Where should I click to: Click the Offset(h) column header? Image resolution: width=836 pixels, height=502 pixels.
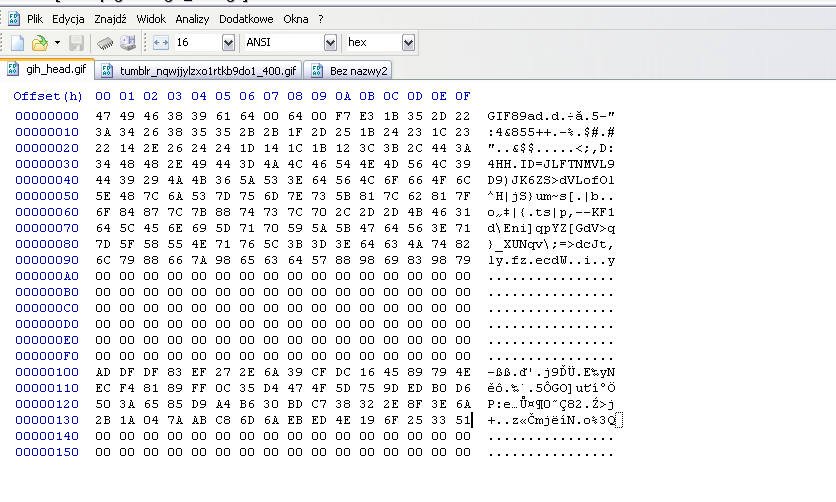click(x=48, y=96)
